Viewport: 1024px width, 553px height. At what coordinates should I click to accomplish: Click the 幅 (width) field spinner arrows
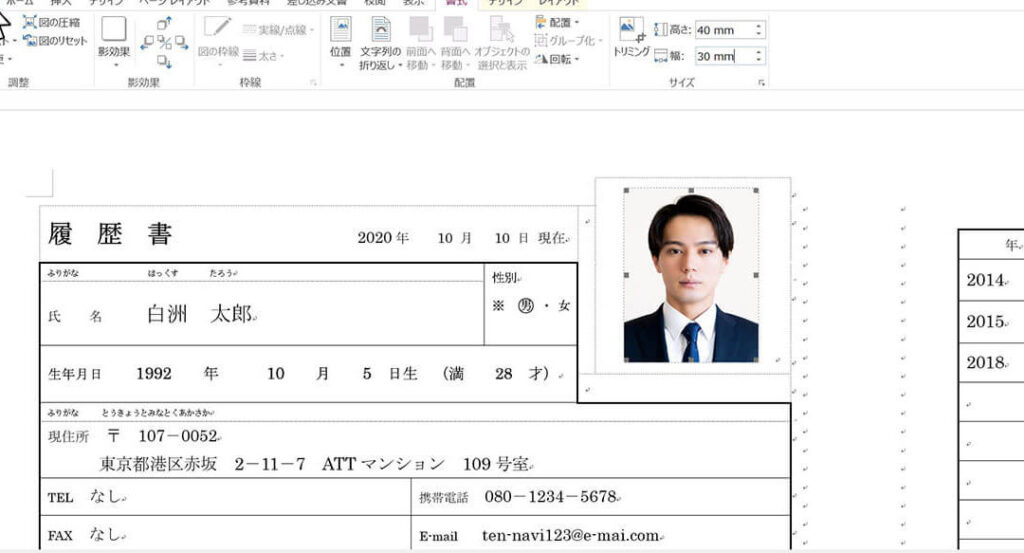click(x=760, y=57)
